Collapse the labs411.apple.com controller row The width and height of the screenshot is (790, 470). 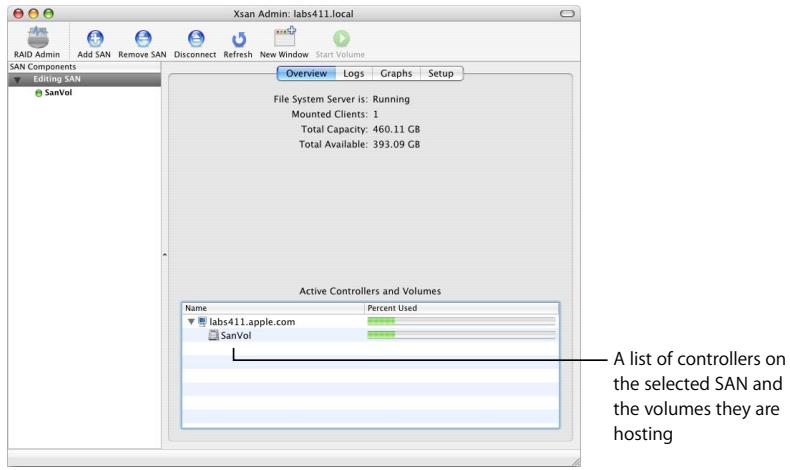click(x=191, y=321)
